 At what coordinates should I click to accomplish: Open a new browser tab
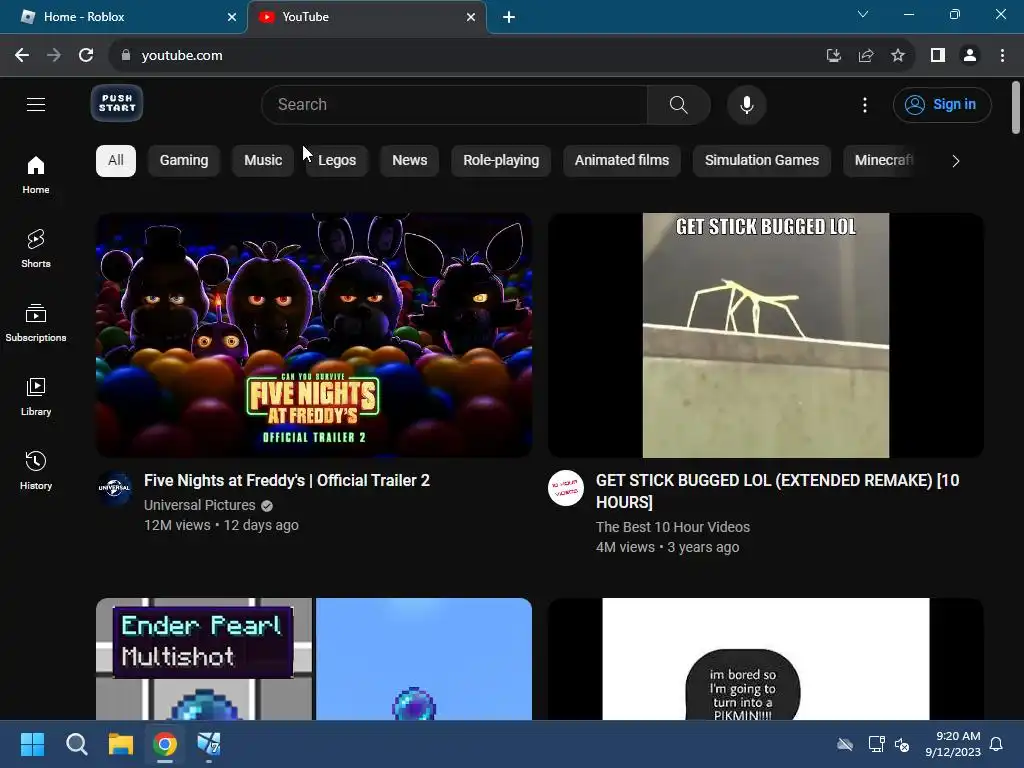pos(509,17)
